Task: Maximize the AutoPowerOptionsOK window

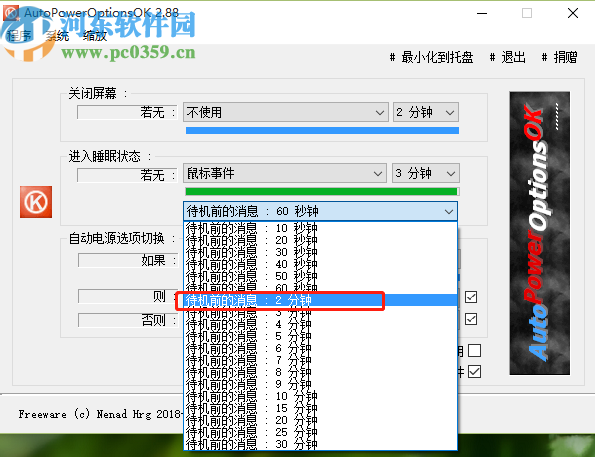Action: (527, 13)
